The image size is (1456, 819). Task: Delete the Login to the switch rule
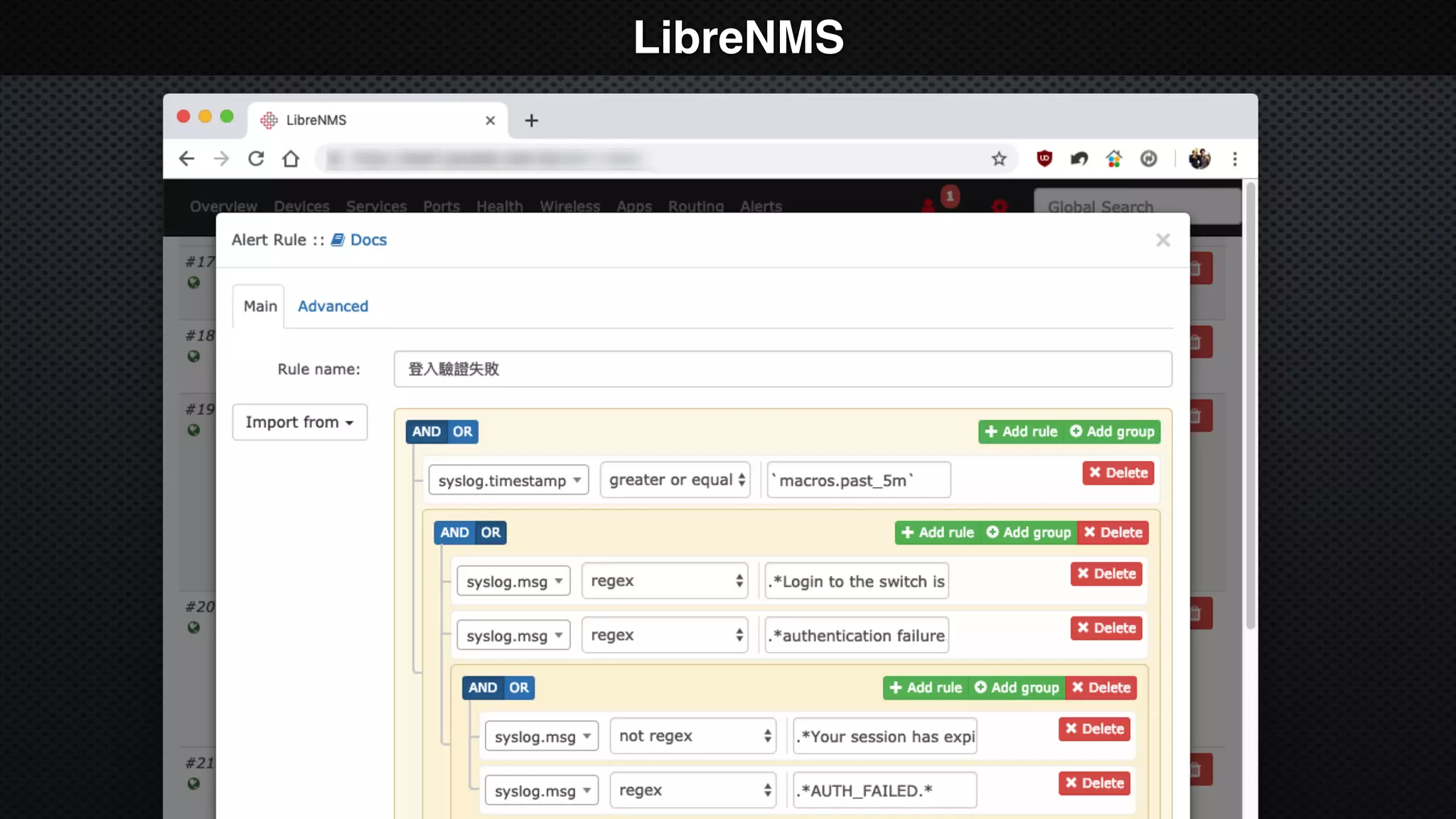(x=1106, y=574)
